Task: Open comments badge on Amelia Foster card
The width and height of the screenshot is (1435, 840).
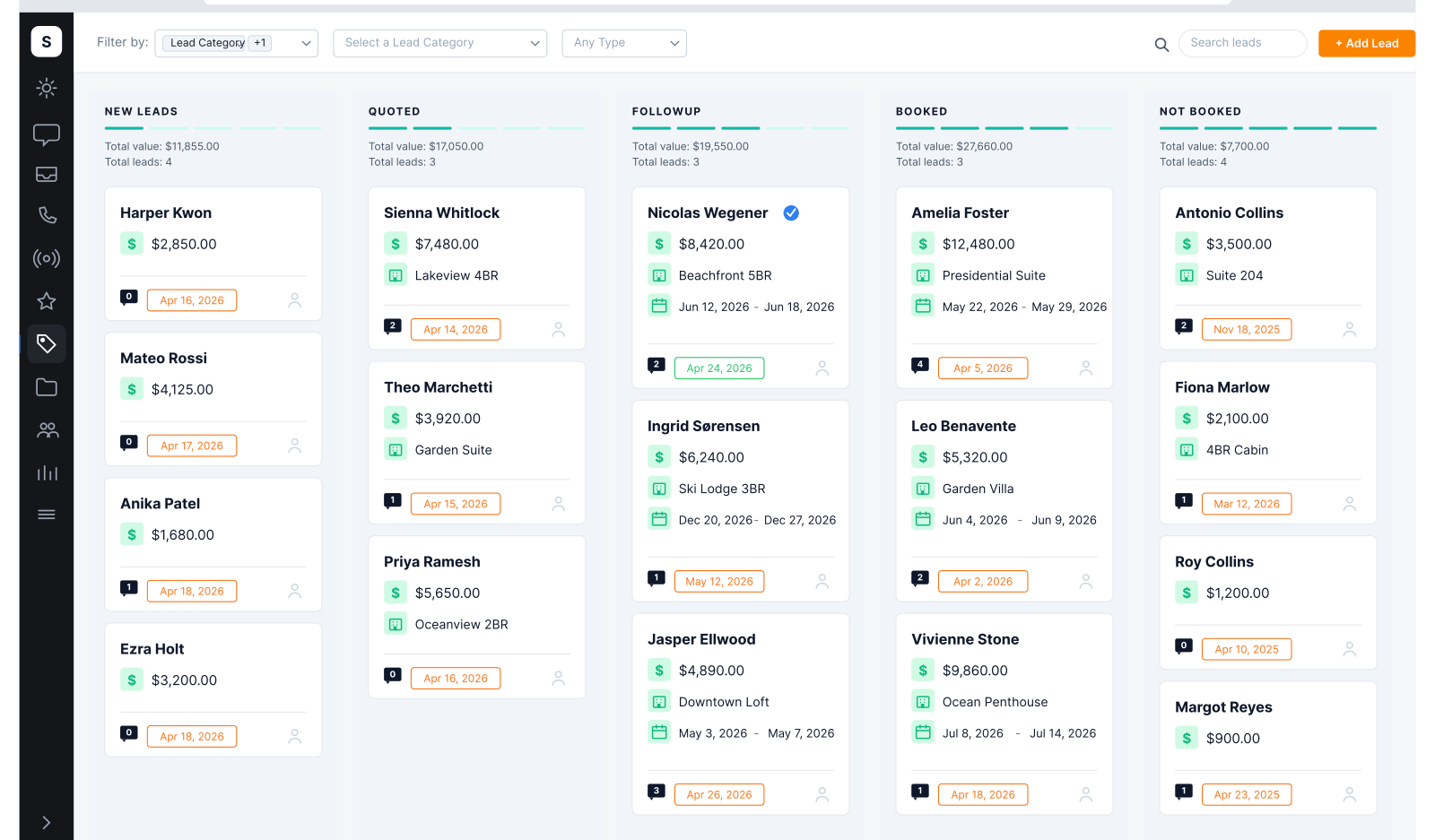Action: (920, 365)
